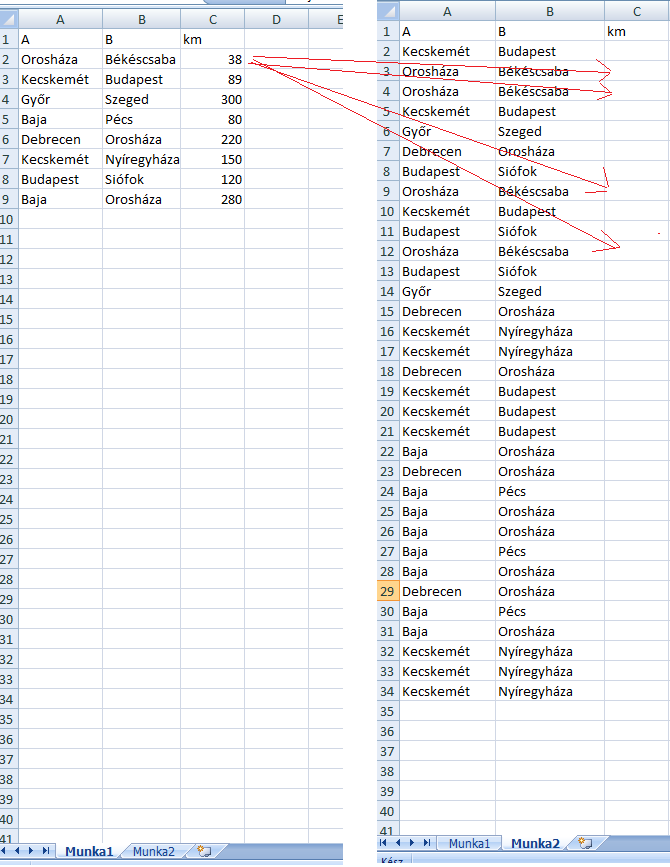This screenshot has width=670, height=867.
Task: Click previous-sheet arrow in left pane
Action: (x=17, y=851)
